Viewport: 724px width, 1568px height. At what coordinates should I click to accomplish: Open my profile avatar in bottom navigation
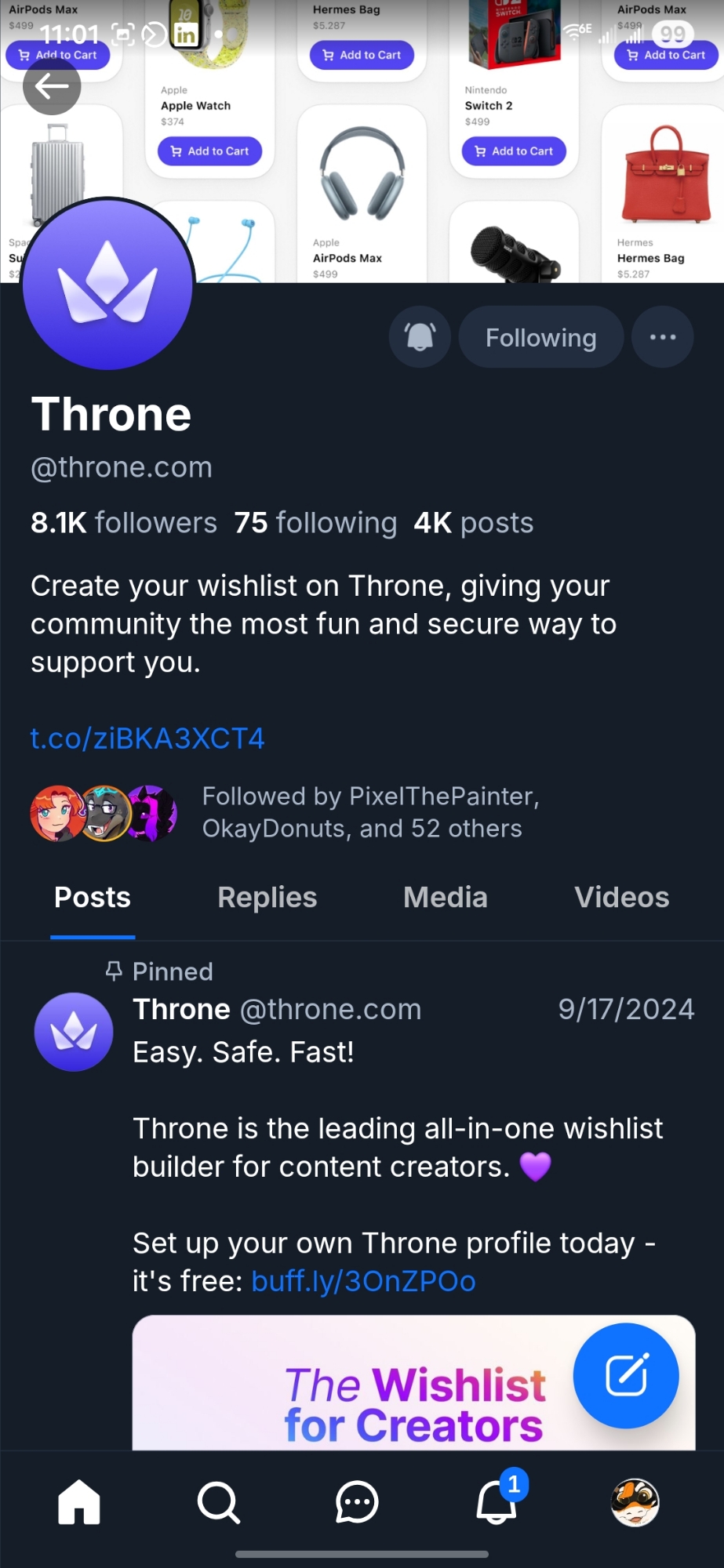635,1502
